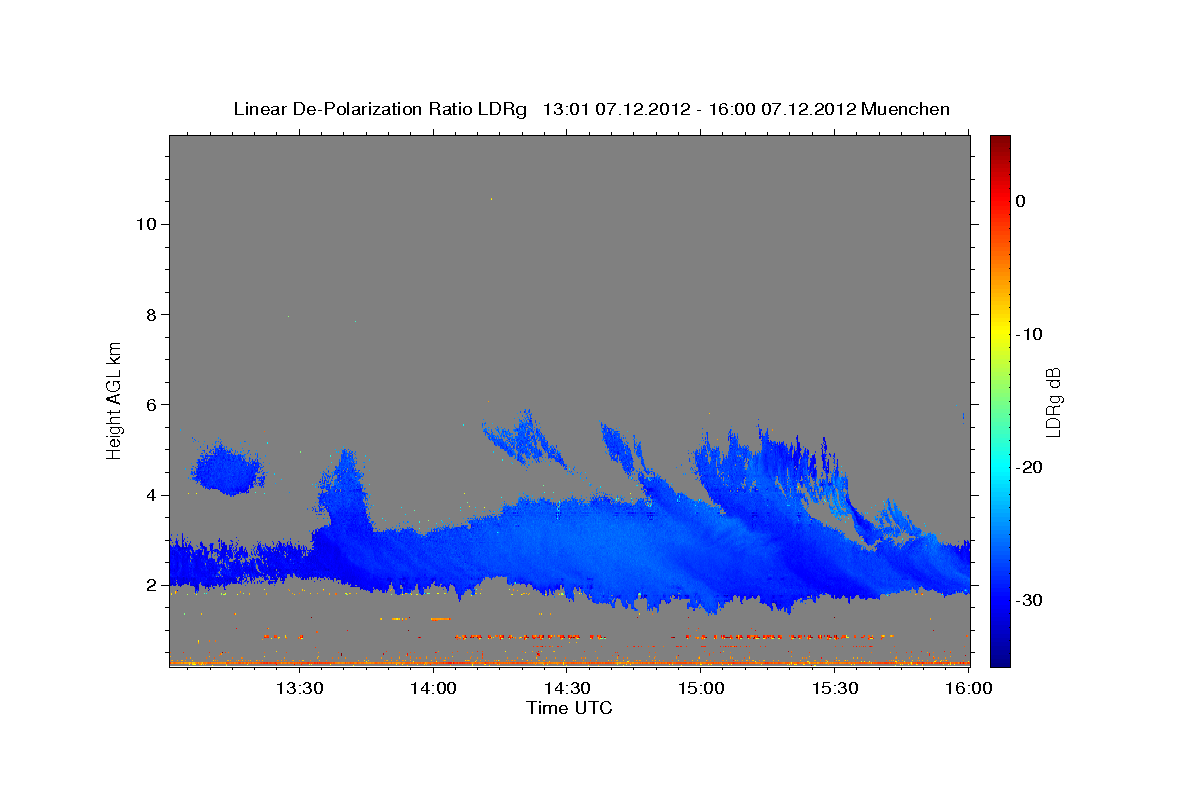Image resolution: width=1200 pixels, height=800 pixels.
Task: Click the "LDRg dB" colorbar label
Action: [x=1053, y=402]
